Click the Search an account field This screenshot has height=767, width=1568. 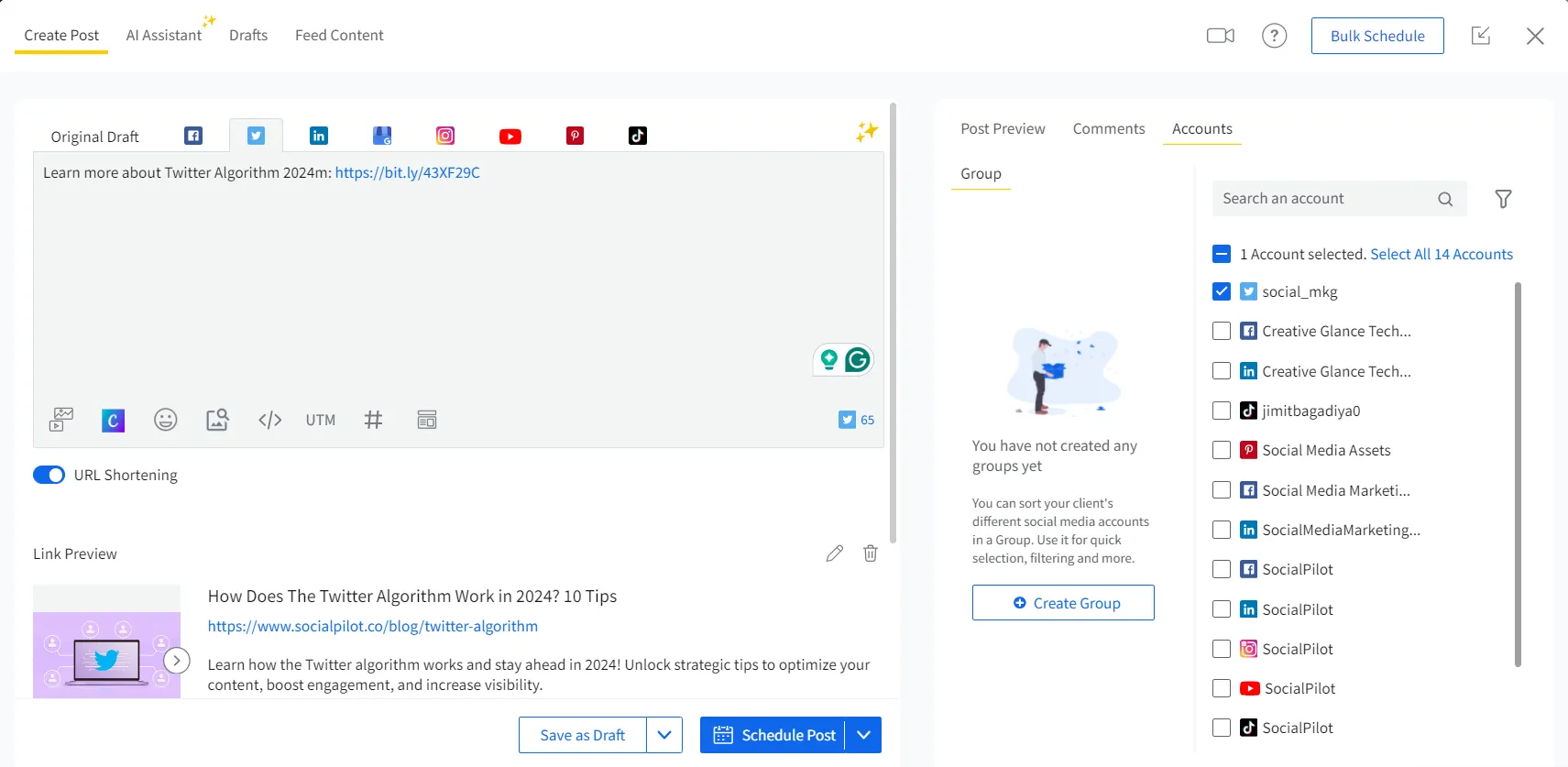[1339, 199]
